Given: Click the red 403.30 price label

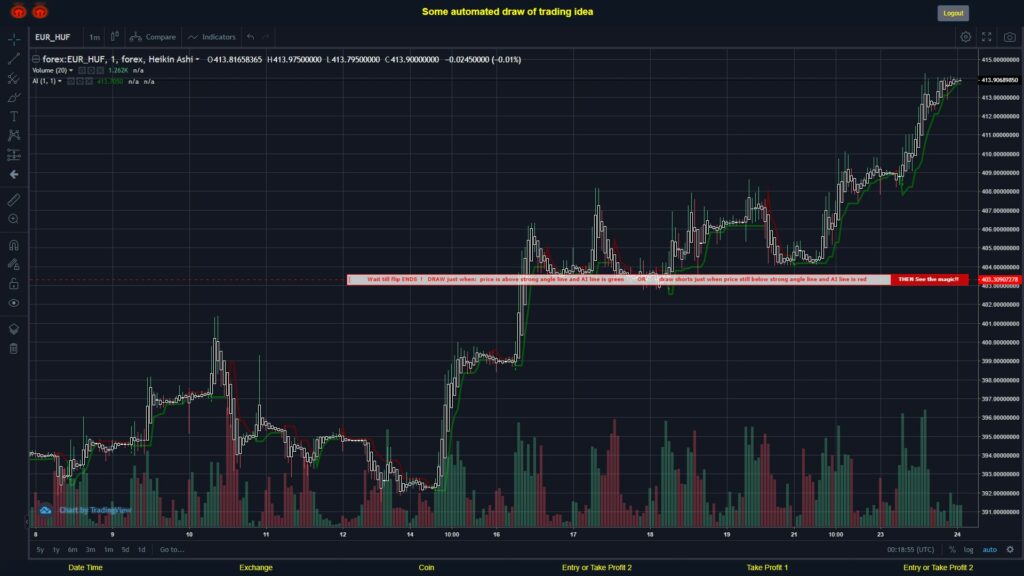Looking at the screenshot, I should coord(999,280).
